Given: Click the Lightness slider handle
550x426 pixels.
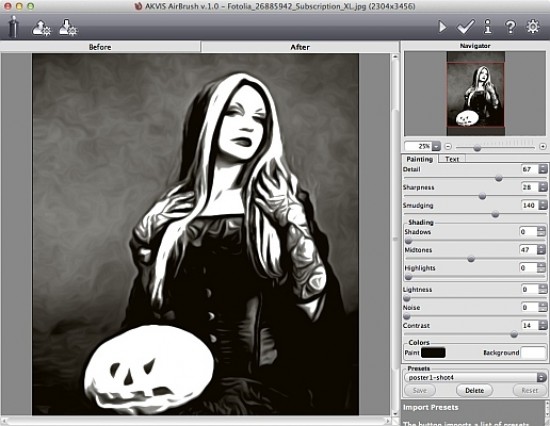Looking at the screenshot, I should (x=407, y=298).
